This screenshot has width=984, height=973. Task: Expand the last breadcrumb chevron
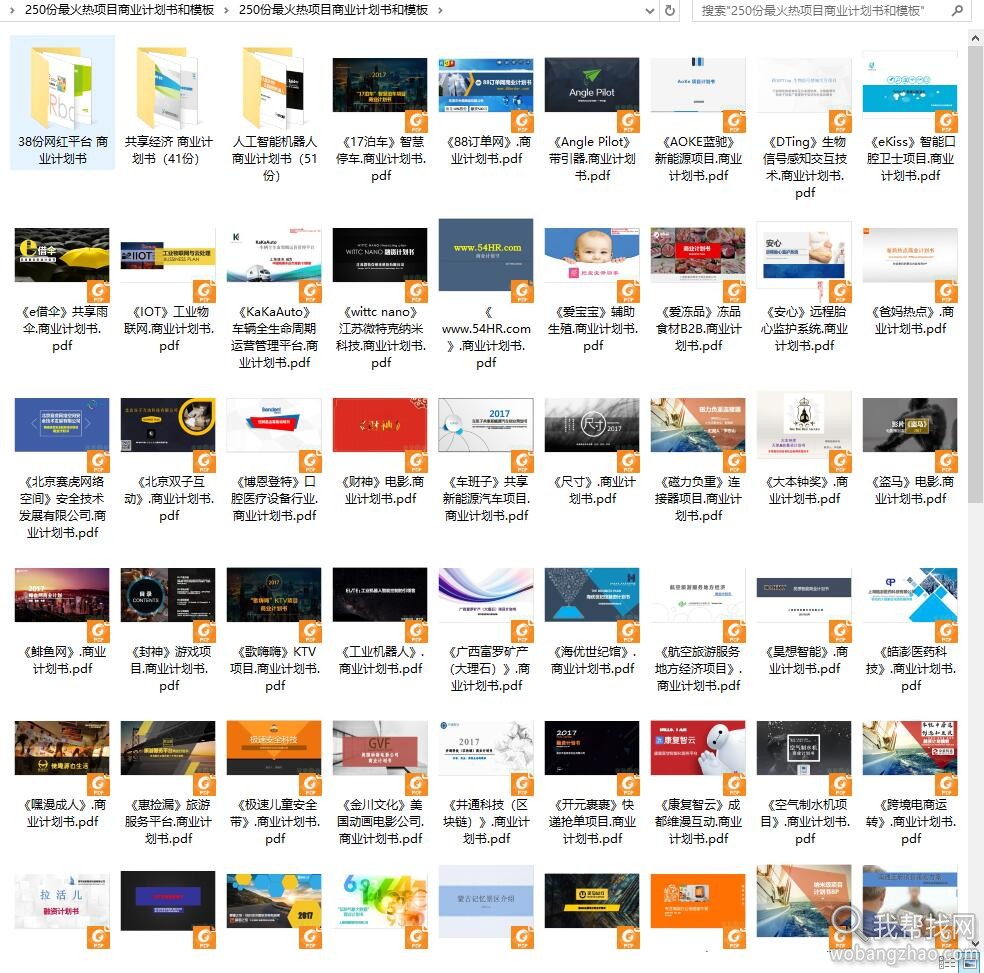[x=440, y=11]
